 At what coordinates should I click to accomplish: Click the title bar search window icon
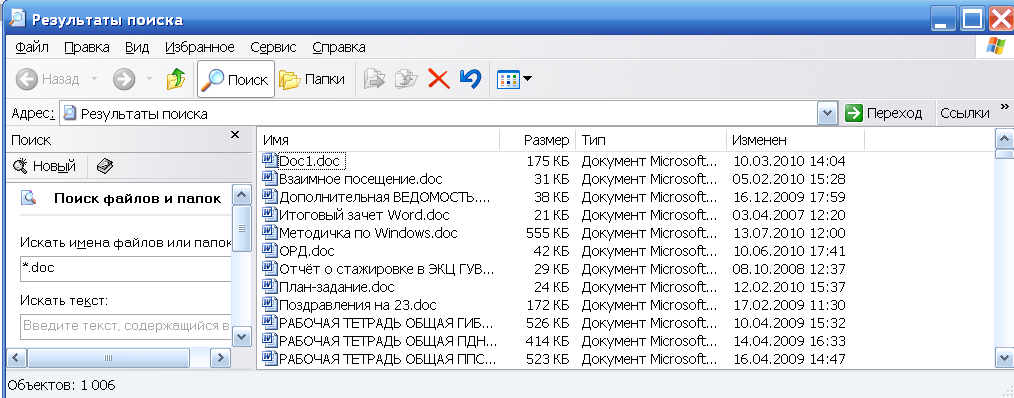(18, 19)
